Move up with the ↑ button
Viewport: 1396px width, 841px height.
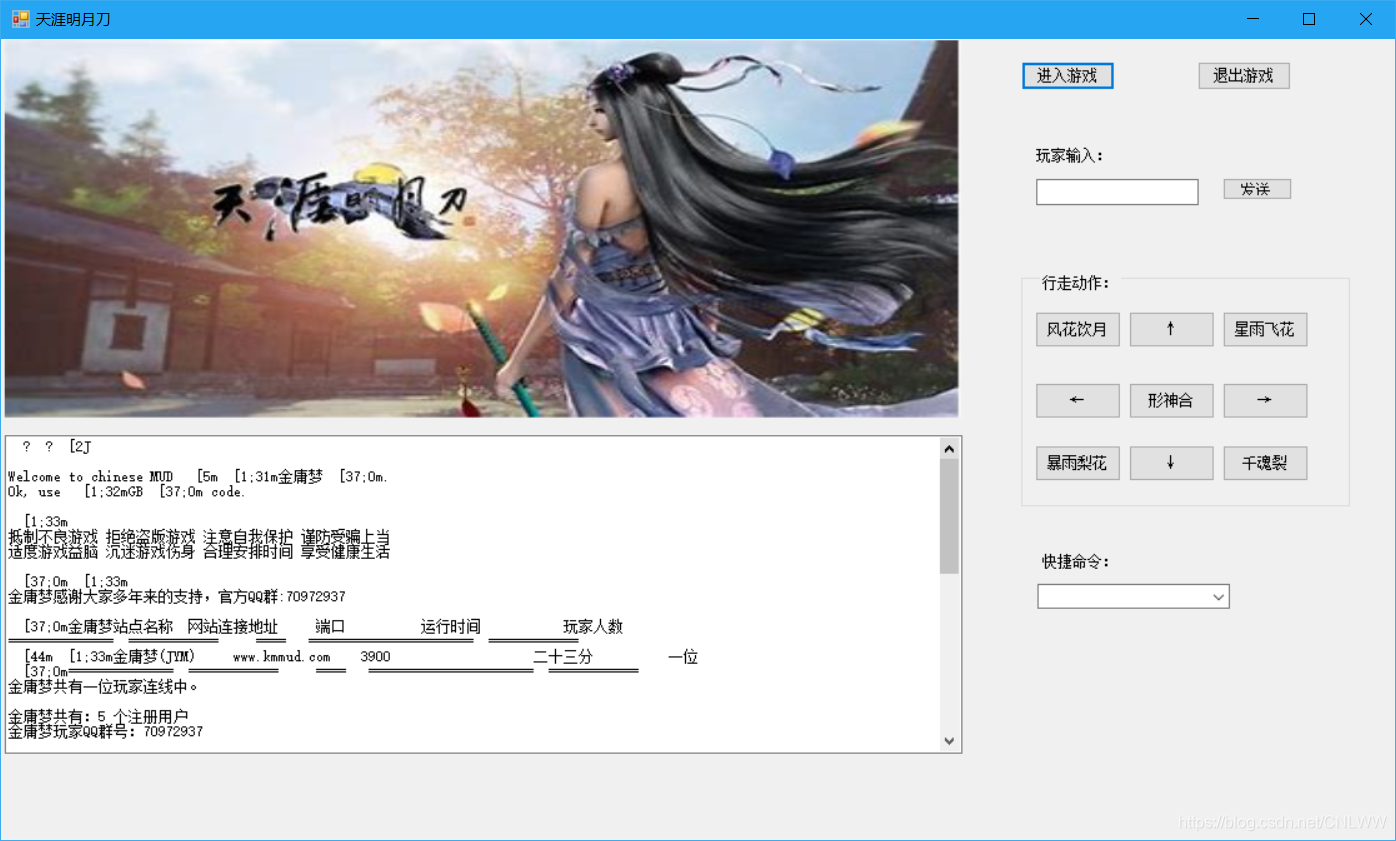(1171, 329)
